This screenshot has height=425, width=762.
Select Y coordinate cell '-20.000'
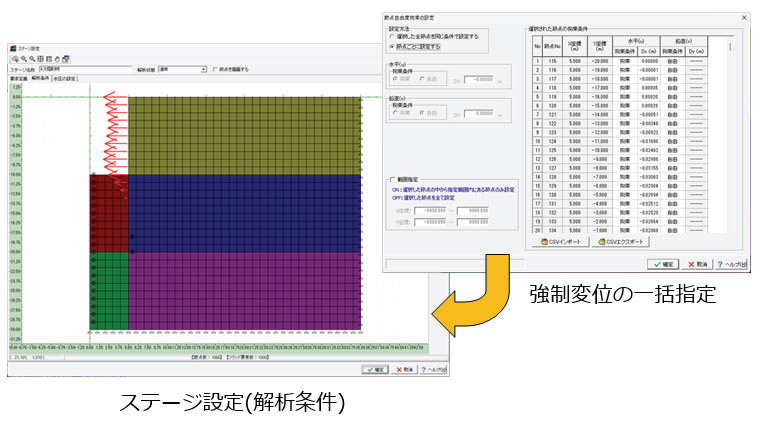pyautogui.click(x=600, y=61)
